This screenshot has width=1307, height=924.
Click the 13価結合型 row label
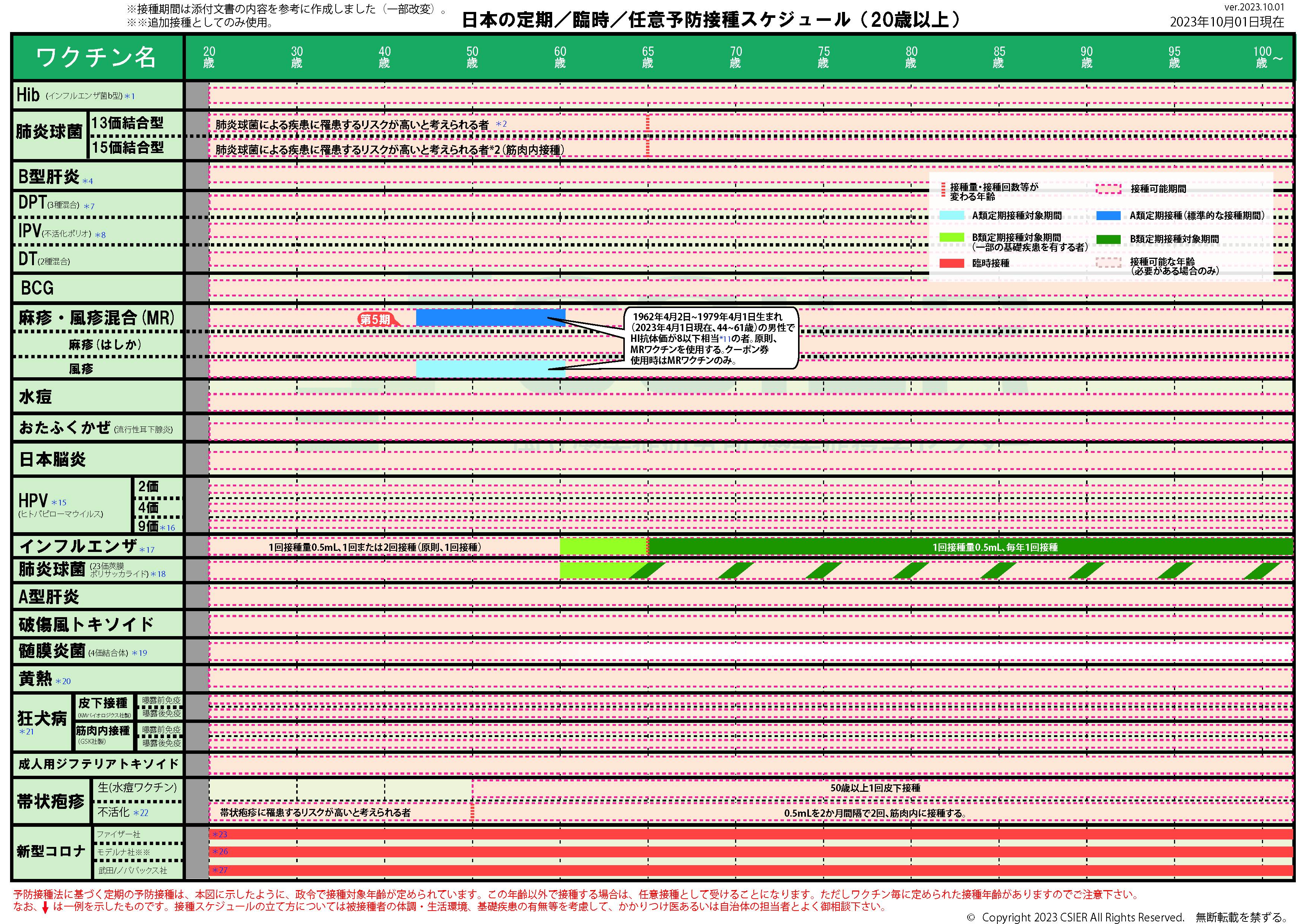[x=127, y=123]
